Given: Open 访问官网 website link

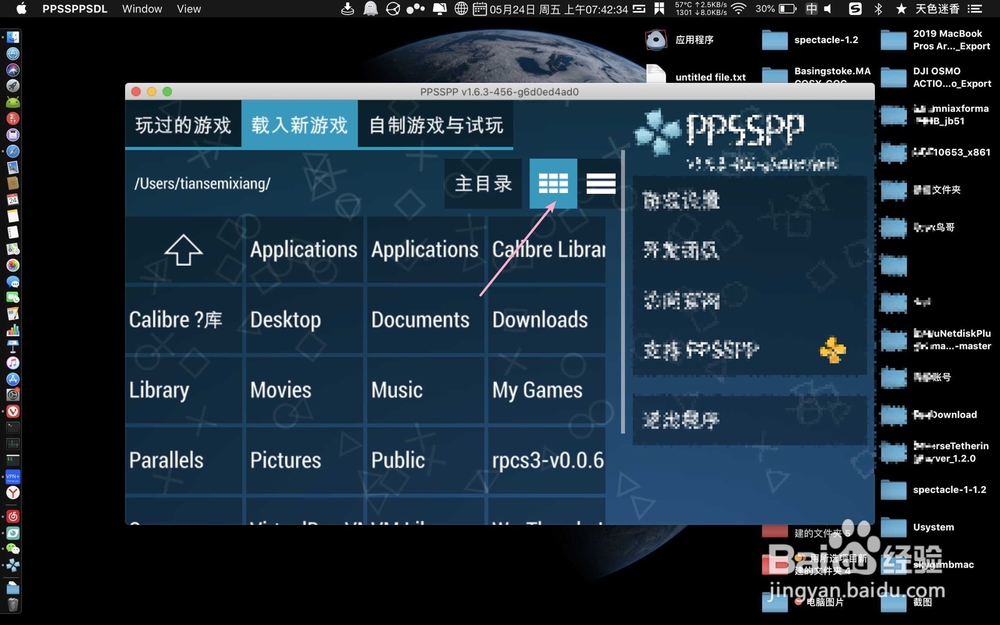Looking at the screenshot, I should click(x=749, y=300).
